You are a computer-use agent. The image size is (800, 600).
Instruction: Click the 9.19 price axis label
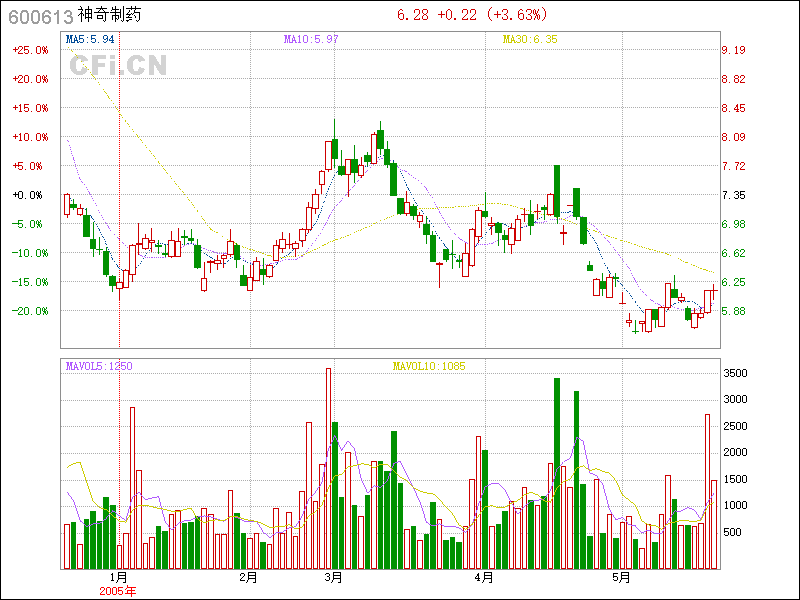(734, 50)
